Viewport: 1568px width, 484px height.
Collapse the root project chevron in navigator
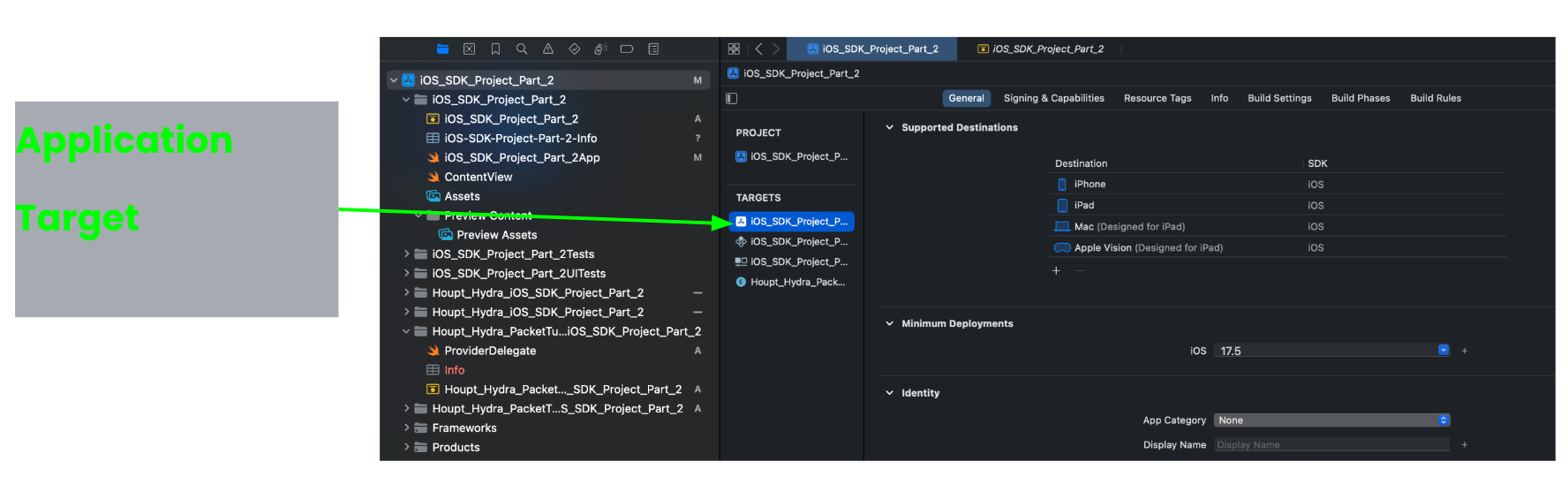(394, 80)
